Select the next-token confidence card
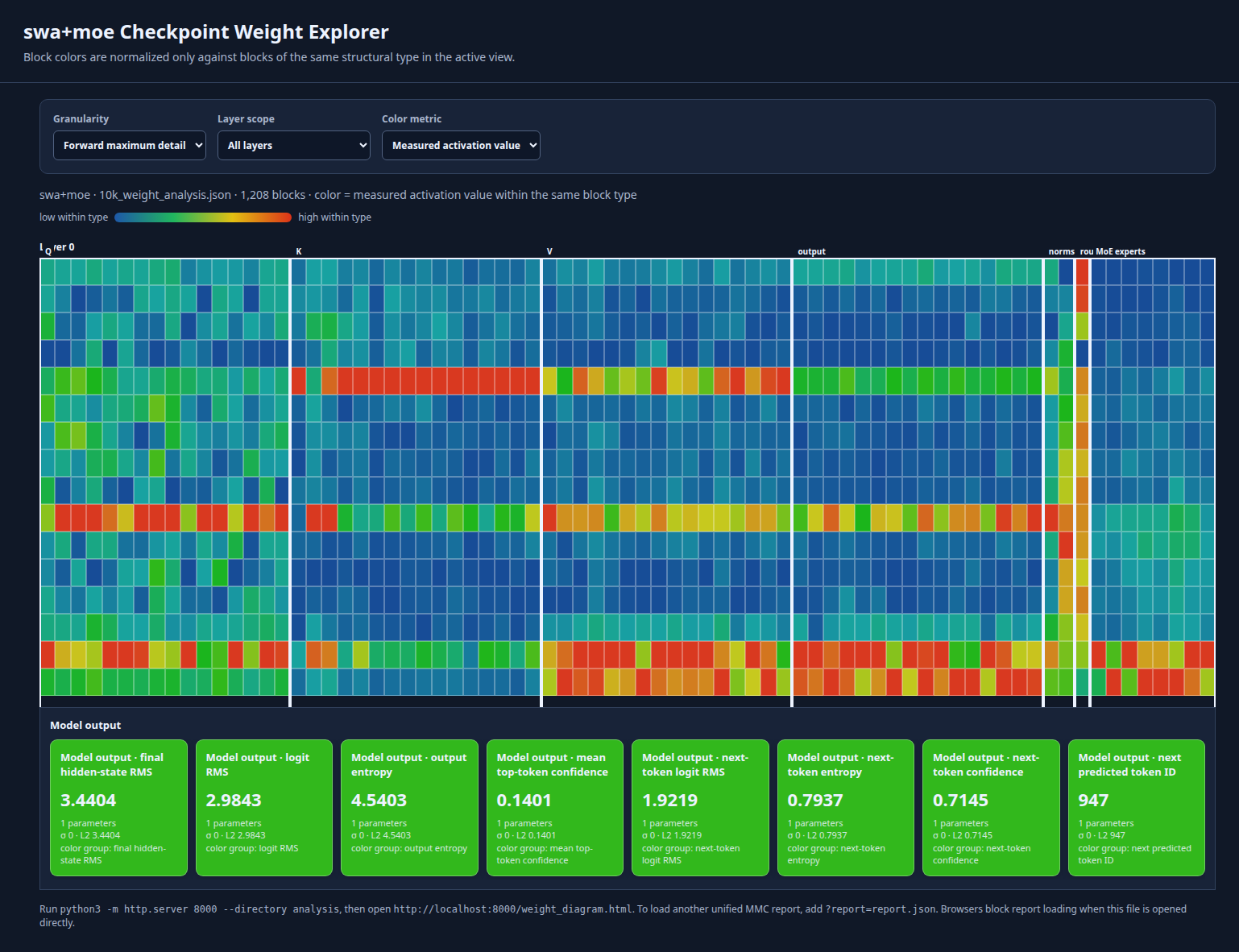The image size is (1239, 952). pos(991,808)
